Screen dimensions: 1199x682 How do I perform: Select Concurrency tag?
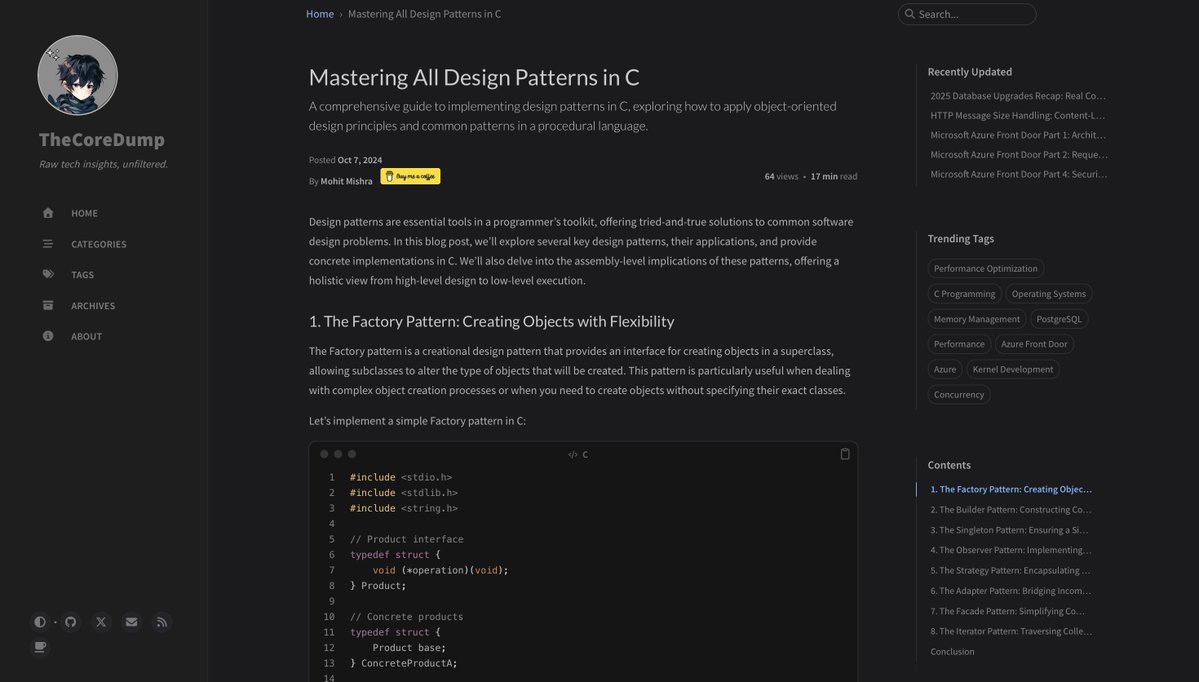click(x=959, y=395)
